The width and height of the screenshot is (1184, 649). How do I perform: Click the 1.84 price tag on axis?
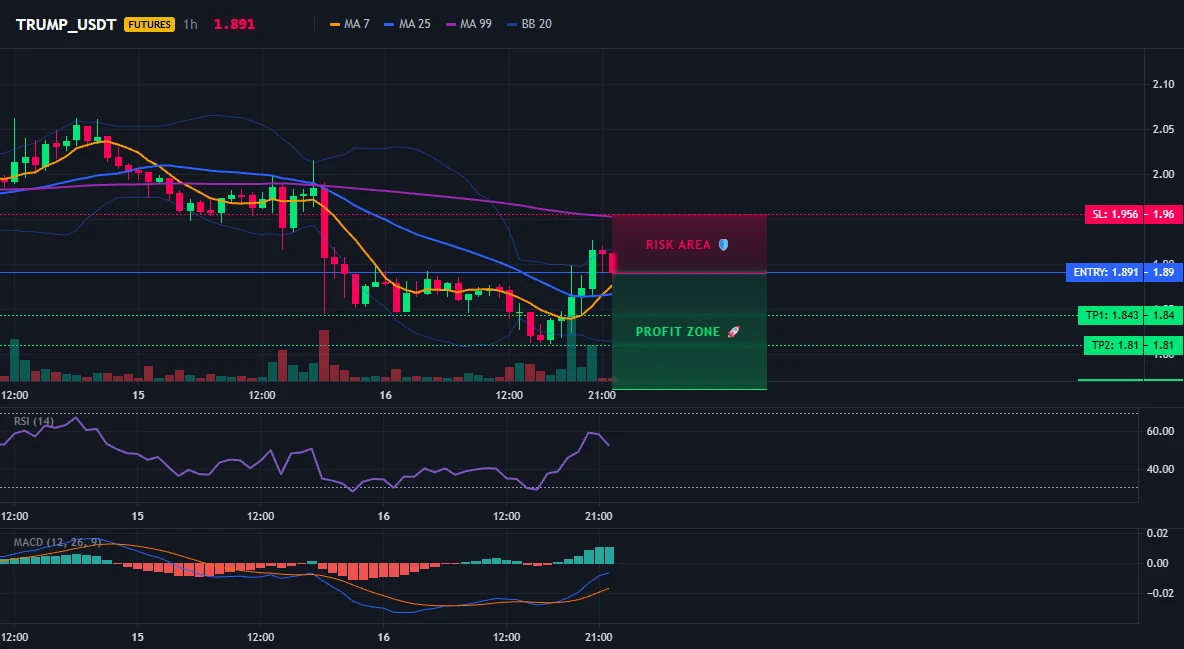pyautogui.click(x=1163, y=315)
